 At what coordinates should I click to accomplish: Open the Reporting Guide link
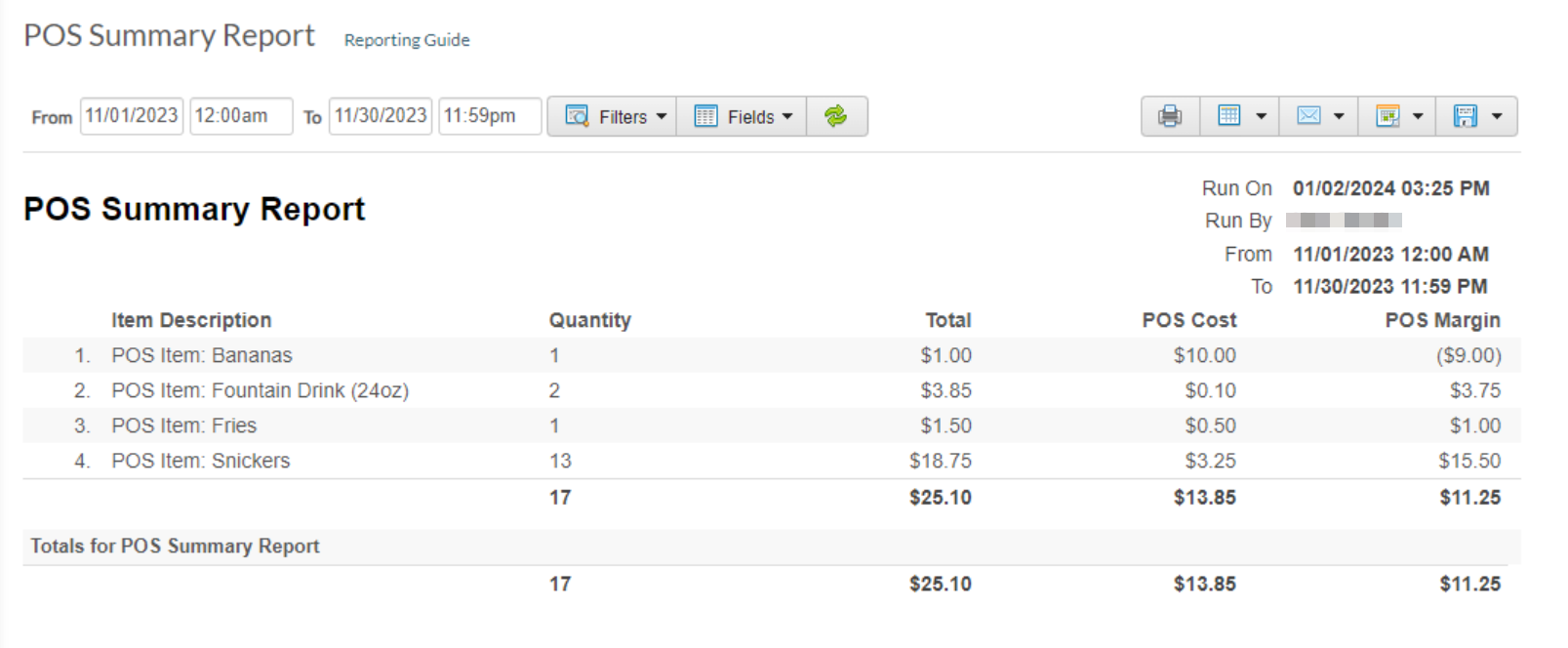pos(407,40)
